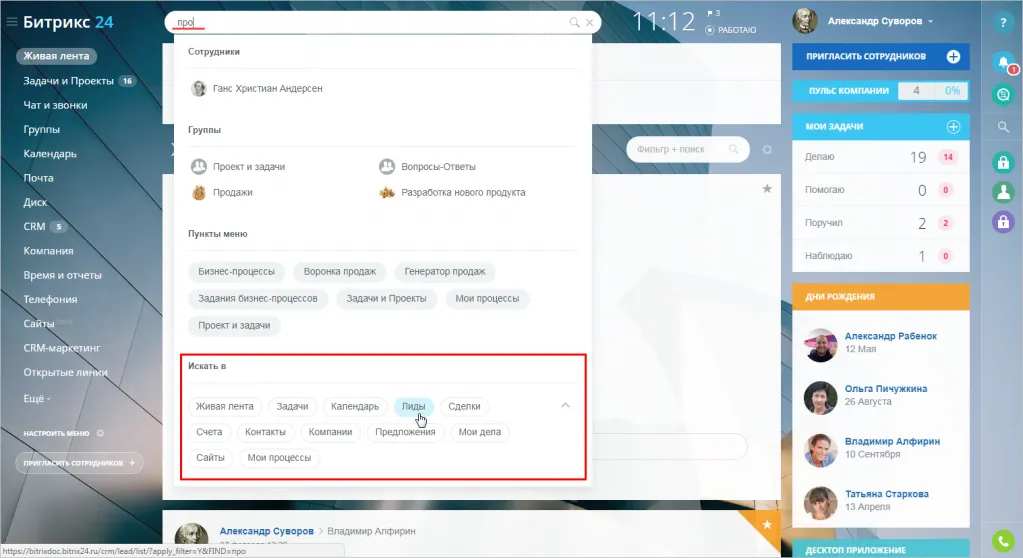Click the plus icon in Мои задачи header
Viewport: 1023px width, 558px height.
[953, 126]
